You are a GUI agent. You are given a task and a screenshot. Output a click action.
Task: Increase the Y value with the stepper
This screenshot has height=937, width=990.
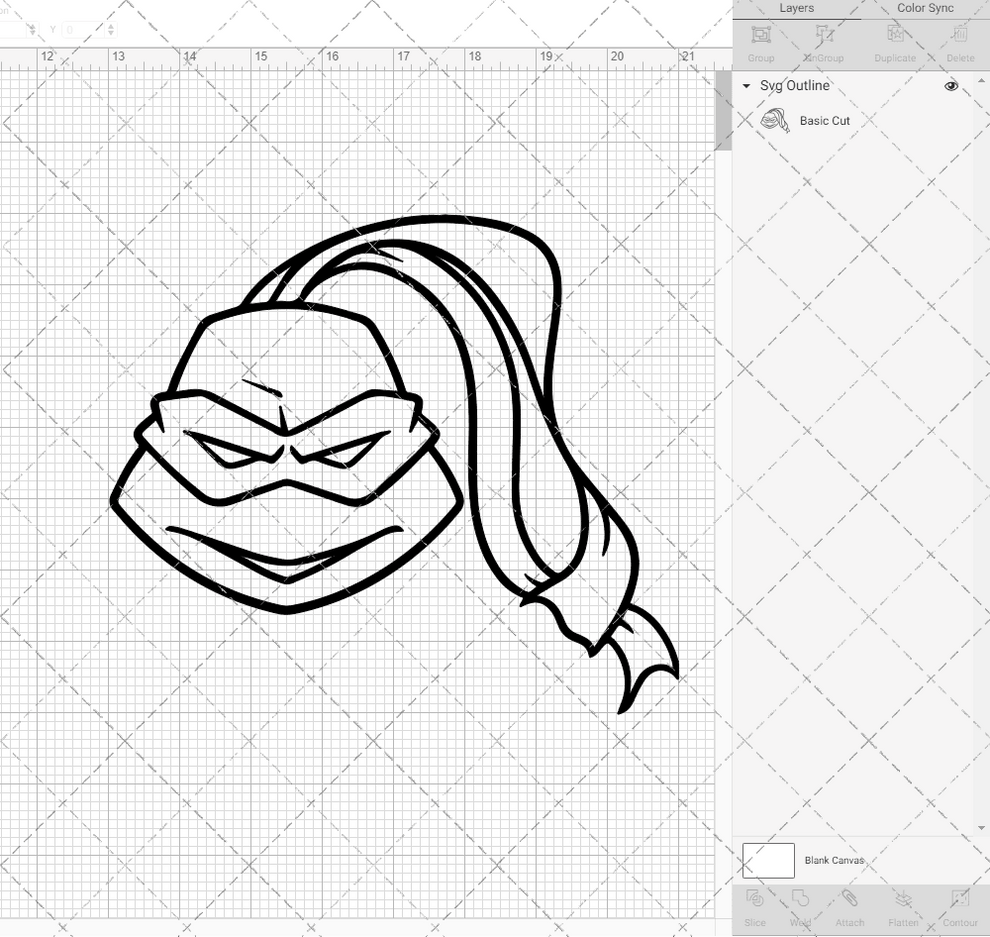click(x=110, y=26)
